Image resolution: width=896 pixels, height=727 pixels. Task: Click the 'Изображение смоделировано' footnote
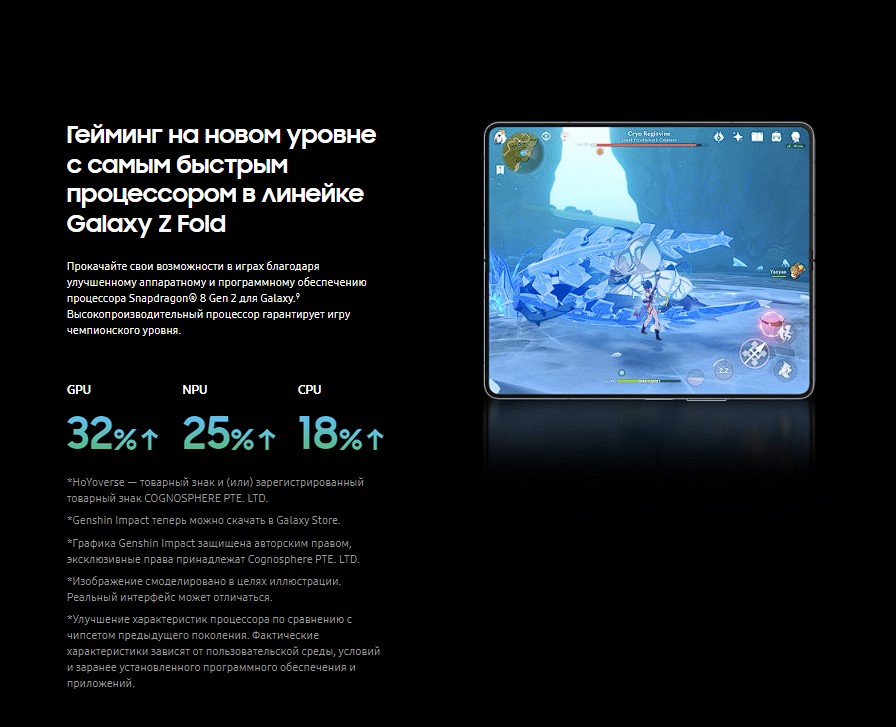click(x=203, y=589)
